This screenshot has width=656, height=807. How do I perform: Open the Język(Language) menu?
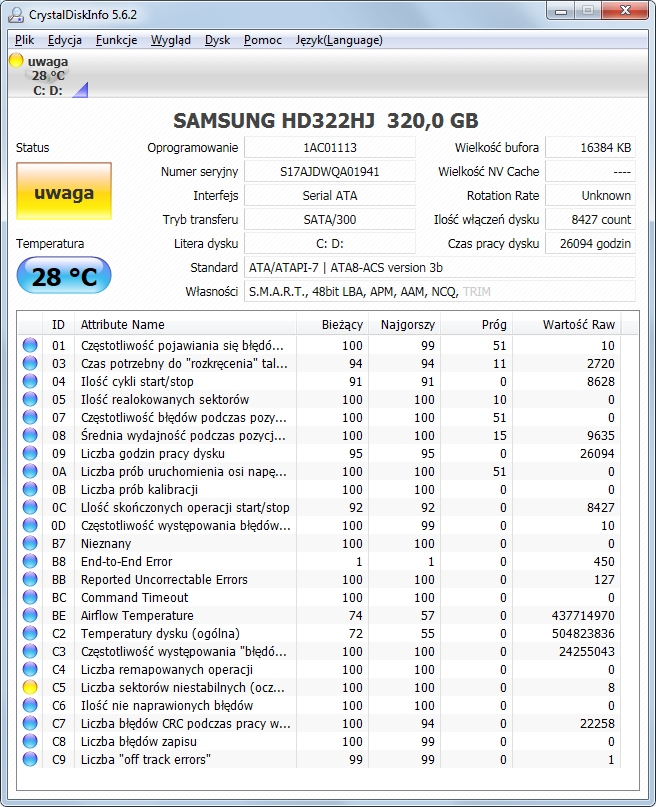[339, 40]
